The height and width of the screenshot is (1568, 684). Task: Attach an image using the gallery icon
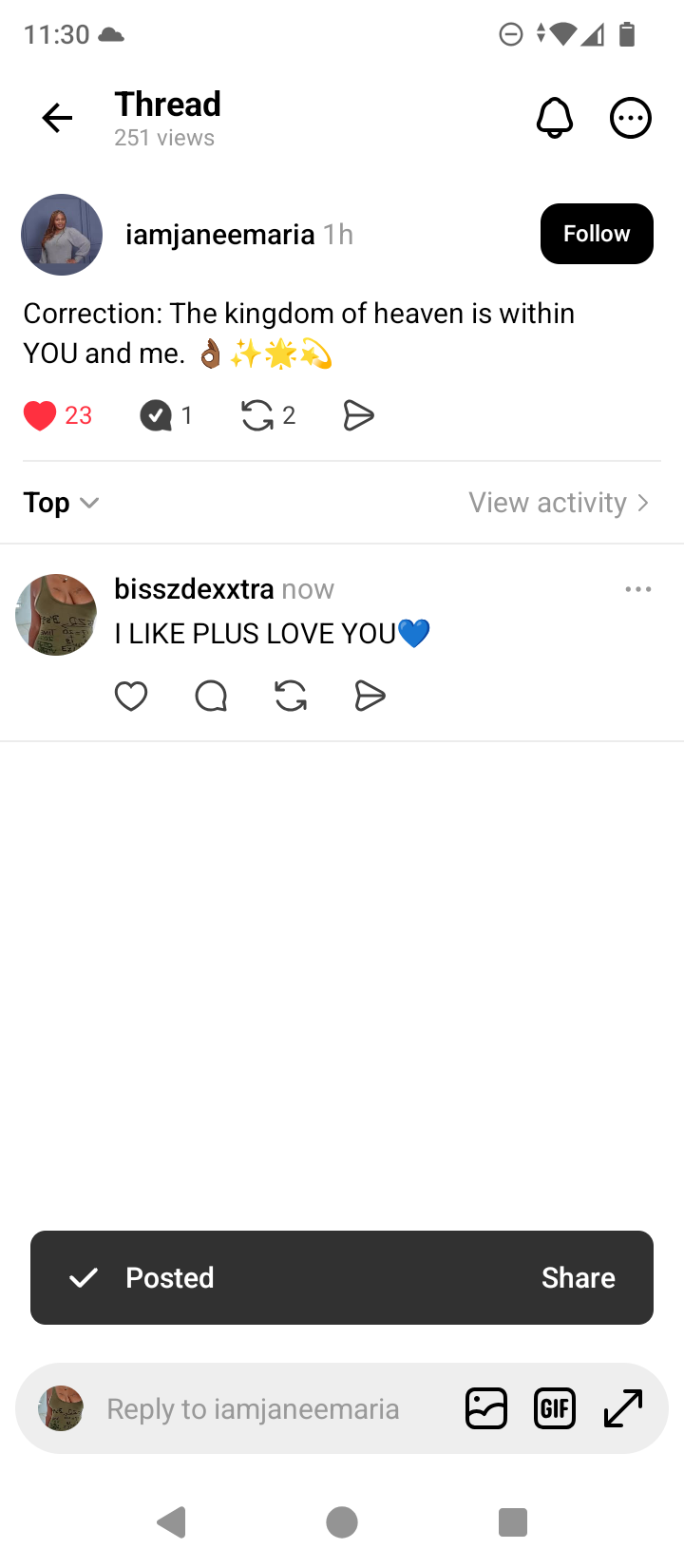486,1408
